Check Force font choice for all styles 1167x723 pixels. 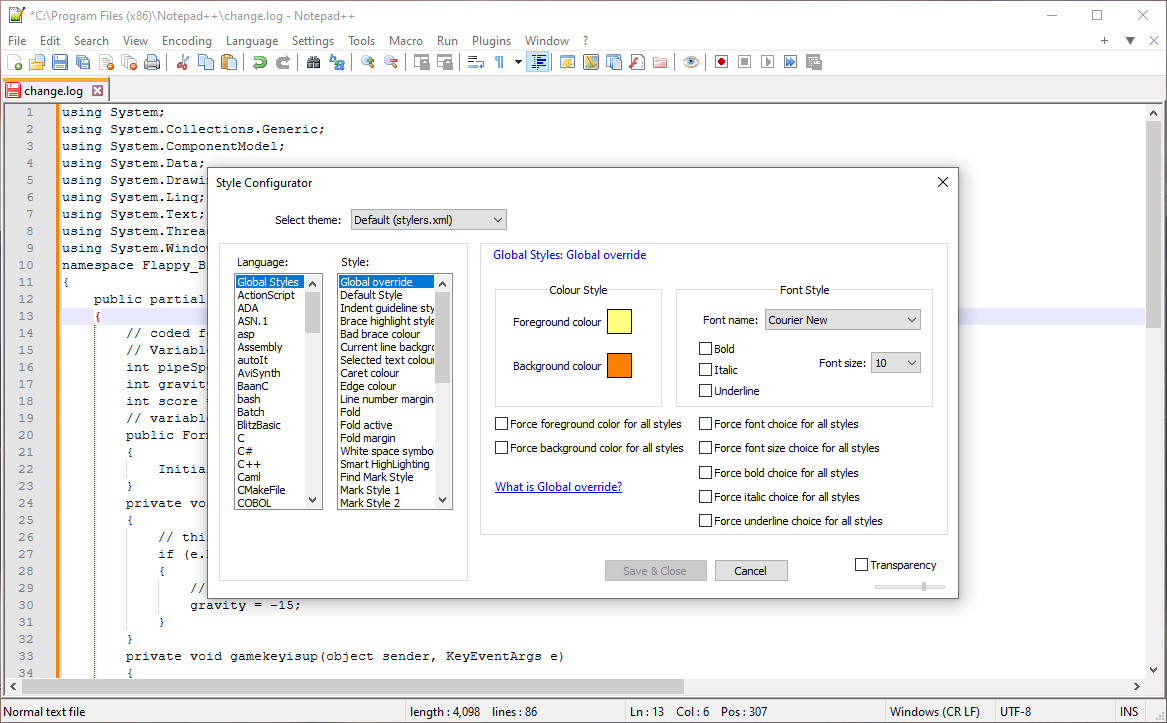704,423
